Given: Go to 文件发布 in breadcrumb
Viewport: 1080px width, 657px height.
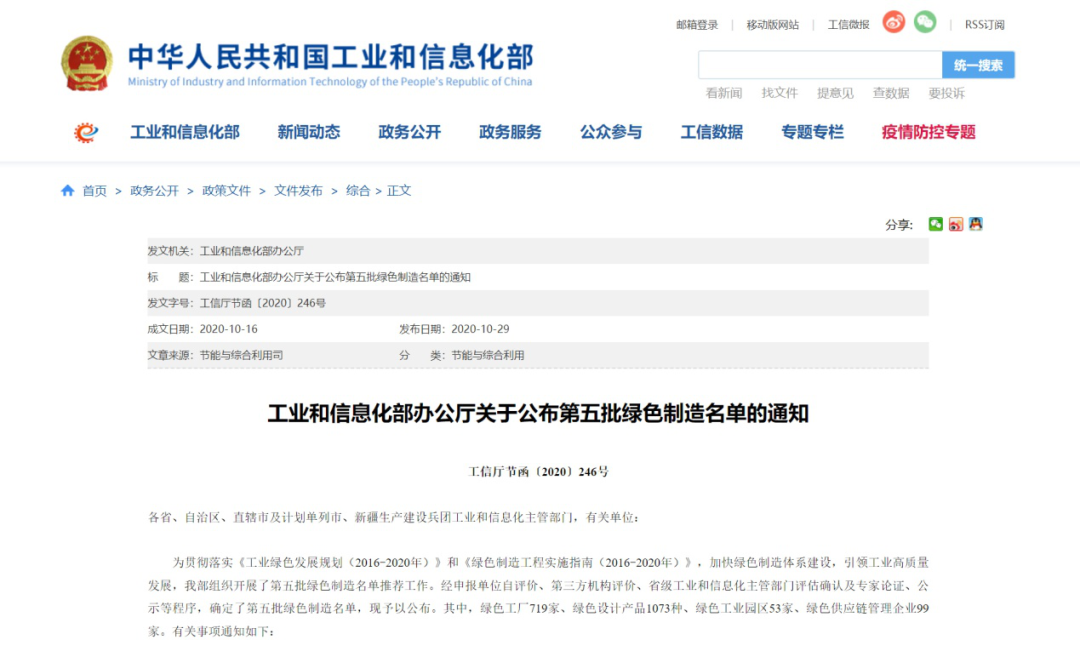Looking at the screenshot, I should coord(298,191).
